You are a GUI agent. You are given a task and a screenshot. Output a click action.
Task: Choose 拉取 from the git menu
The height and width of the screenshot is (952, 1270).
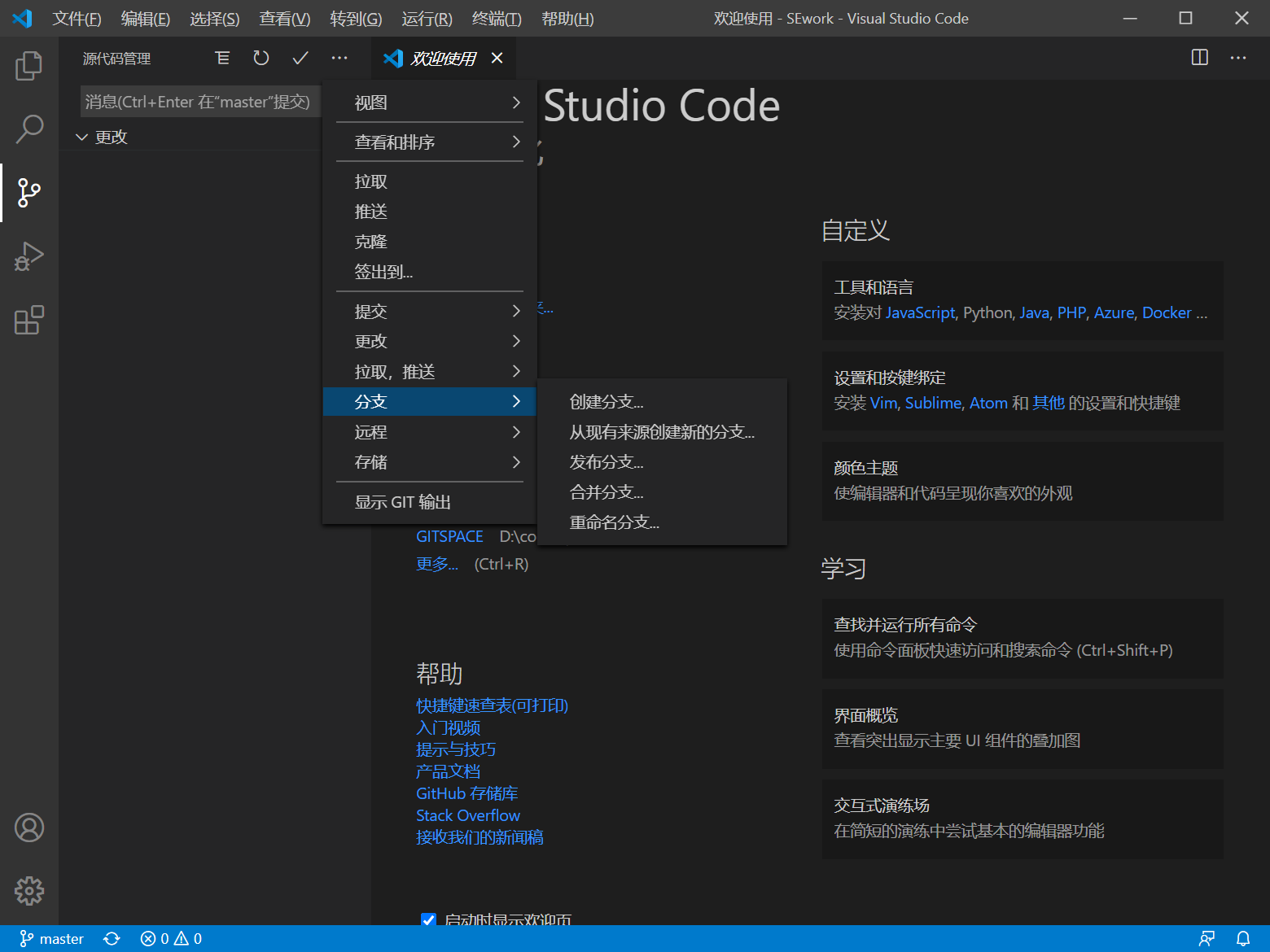click(x=430, y=181)
